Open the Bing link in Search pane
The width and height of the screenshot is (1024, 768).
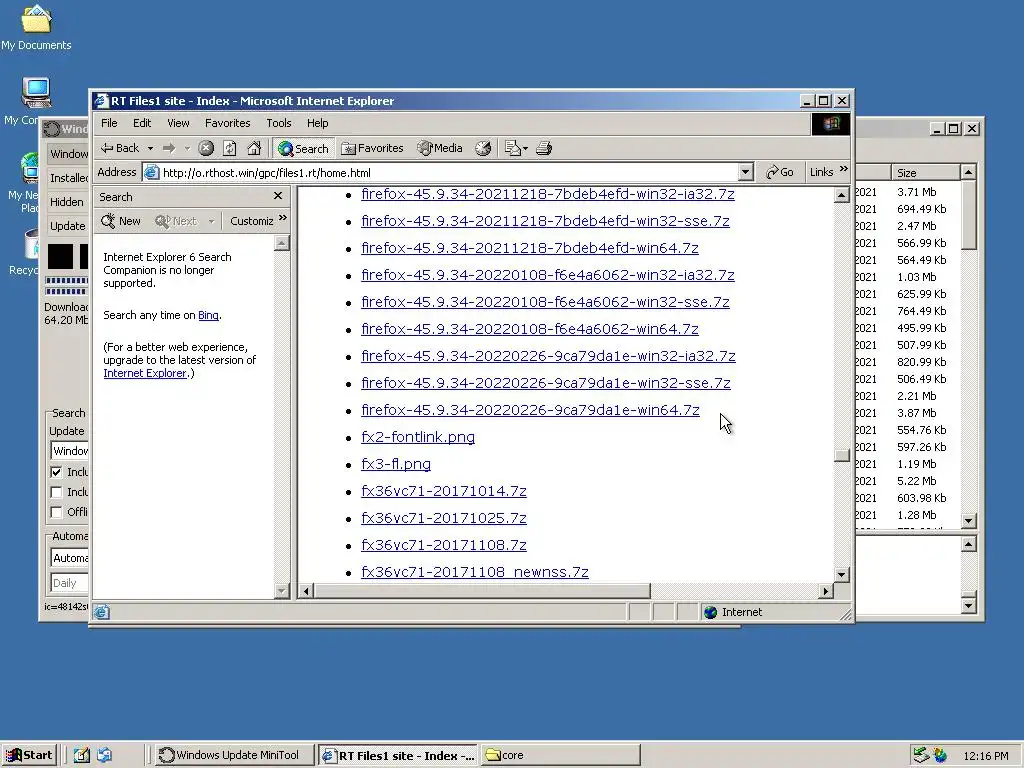[208, 315]
